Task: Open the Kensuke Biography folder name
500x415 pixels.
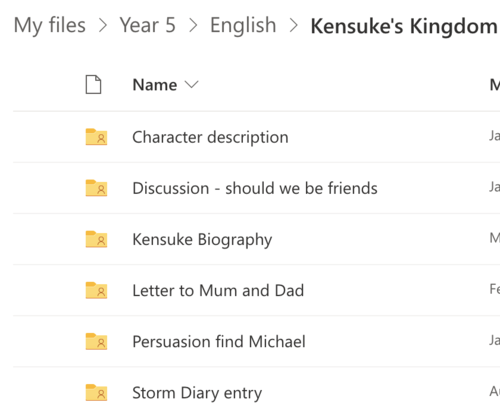Action: coord(202,239)
